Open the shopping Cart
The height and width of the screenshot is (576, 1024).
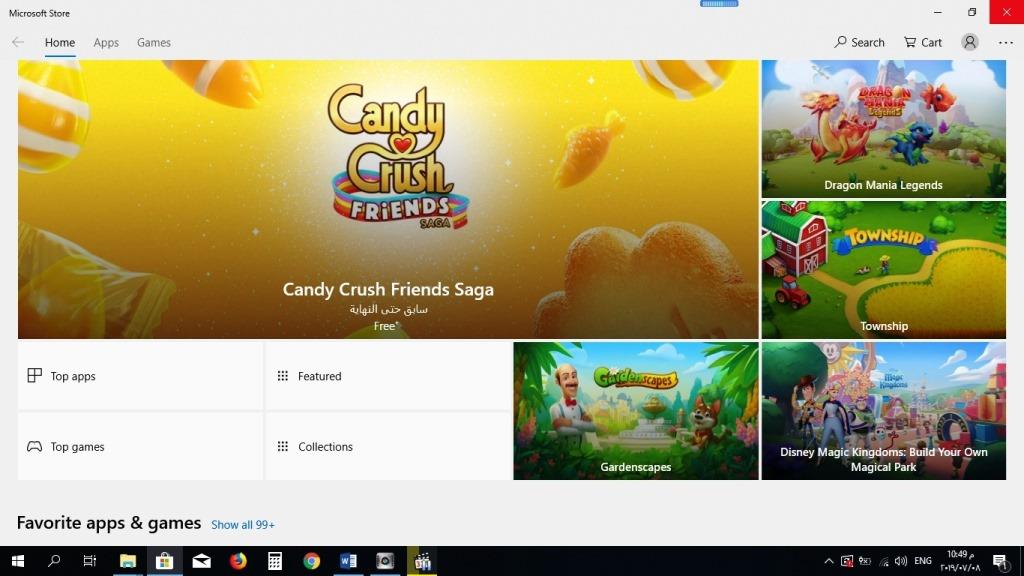tap(923, 42)
